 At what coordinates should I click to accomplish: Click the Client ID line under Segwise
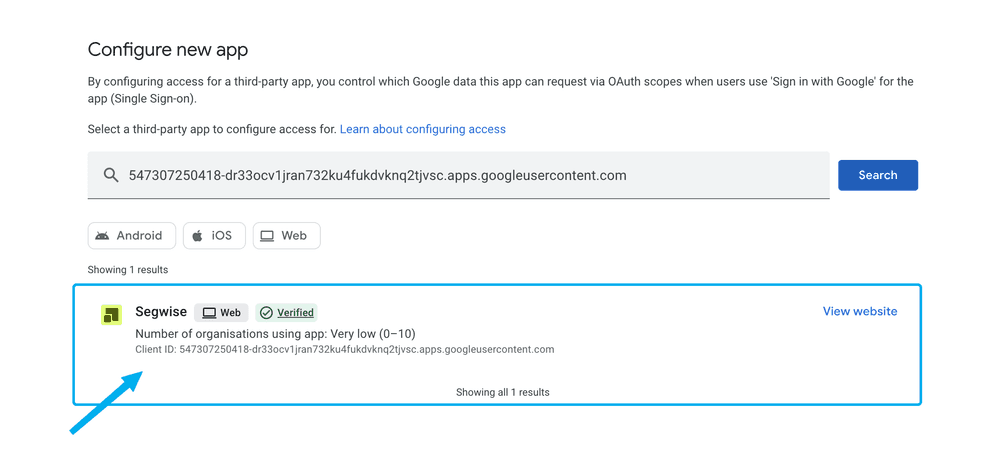(345, 350)
